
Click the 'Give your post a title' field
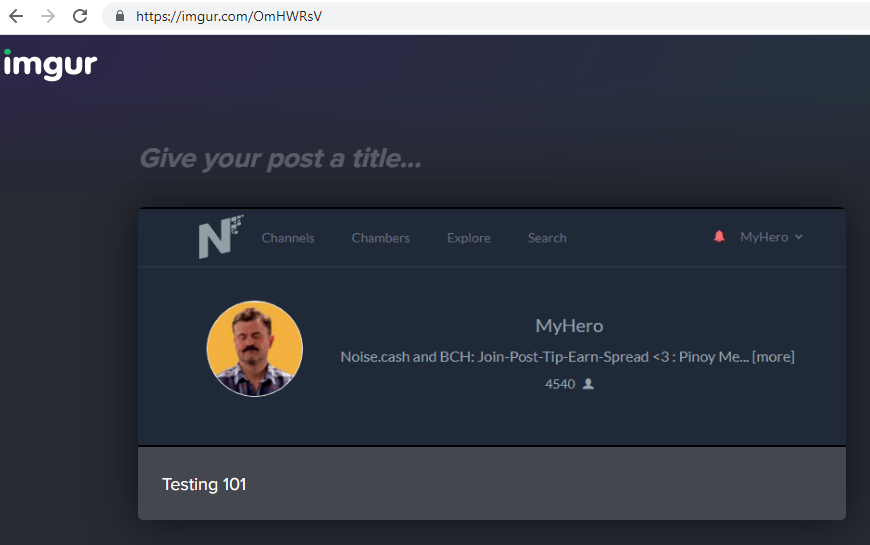(x=280, y=158)
